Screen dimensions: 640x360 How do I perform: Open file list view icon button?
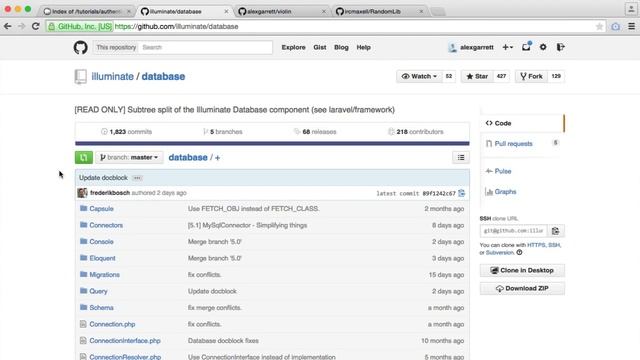coord(461,158)
